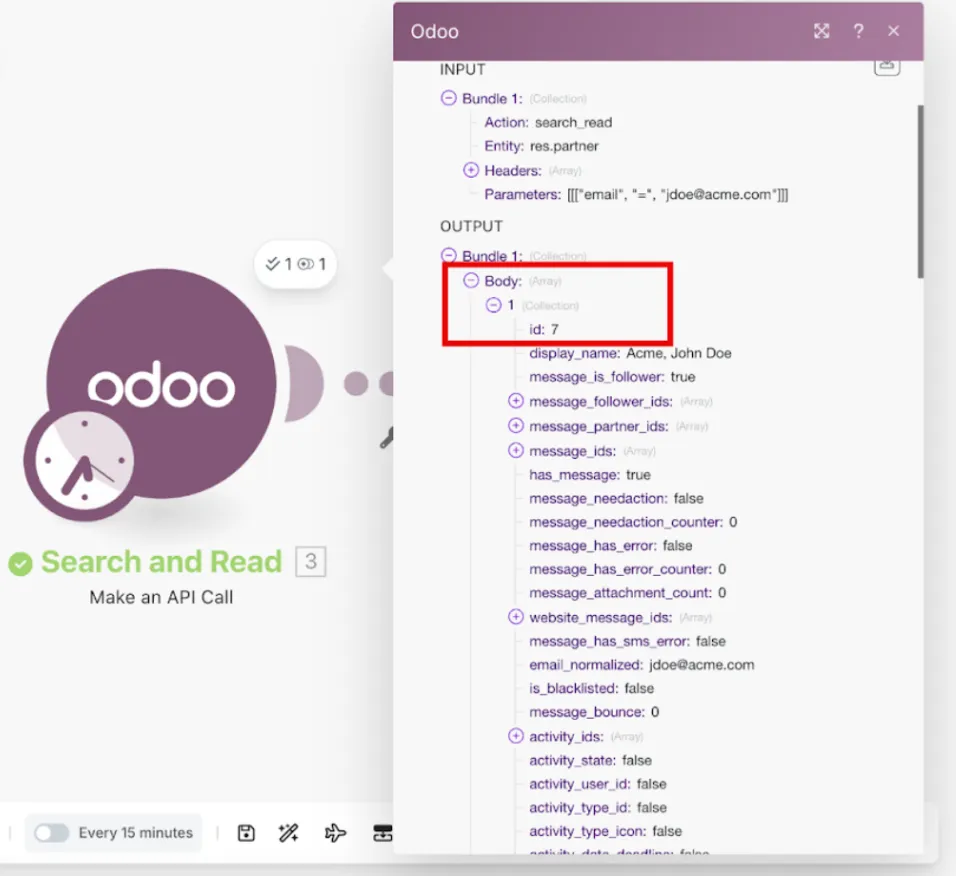
Task: Click message_is_follower: true row
Action: coord(612,377)
